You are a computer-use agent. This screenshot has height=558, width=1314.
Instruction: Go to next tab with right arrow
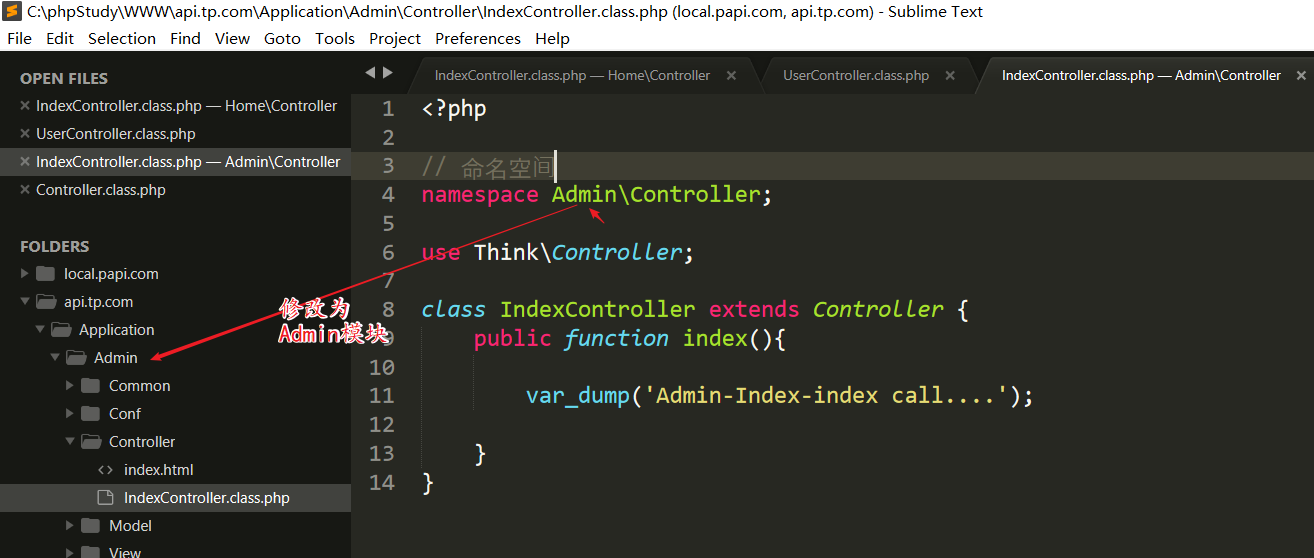pyautogui.click(x=388, y=72)
